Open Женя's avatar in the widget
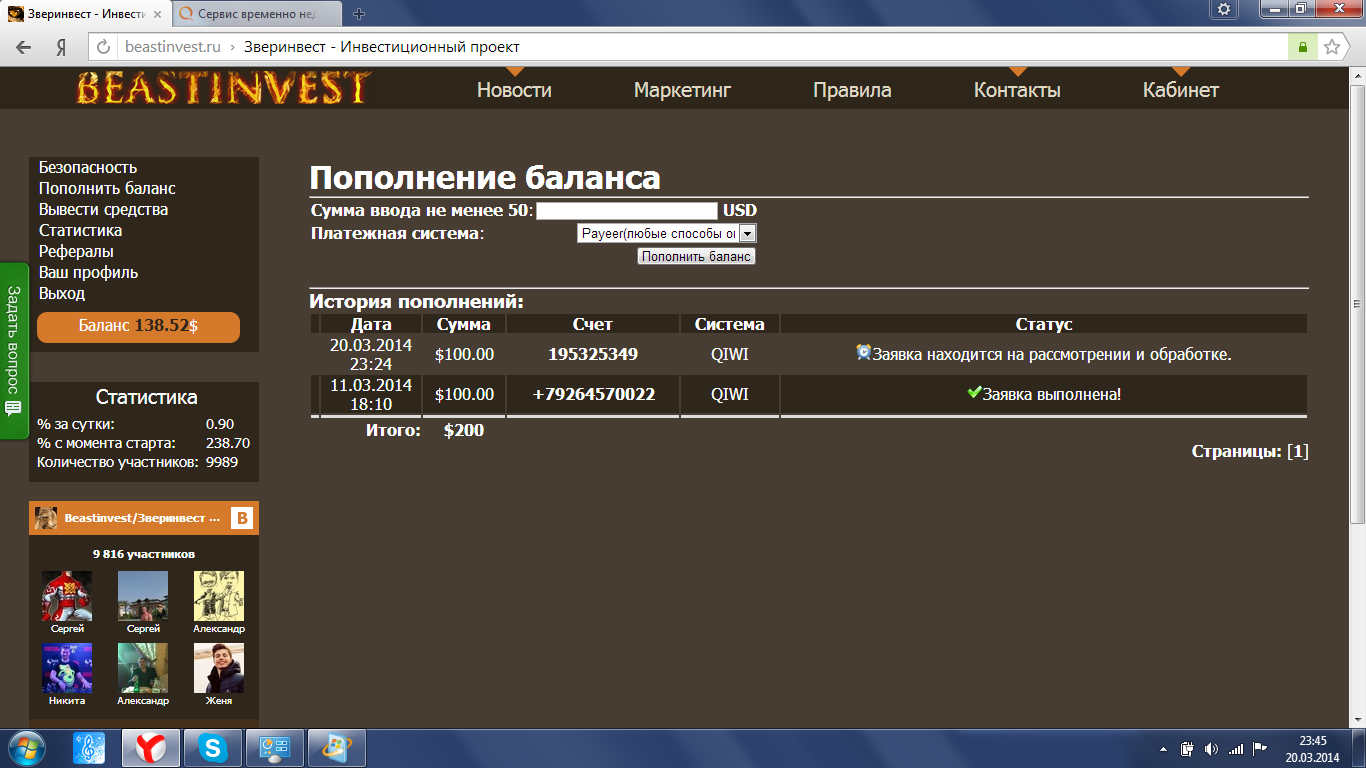Viewport: 1366px width, 768px height. (x=219, y=668)
